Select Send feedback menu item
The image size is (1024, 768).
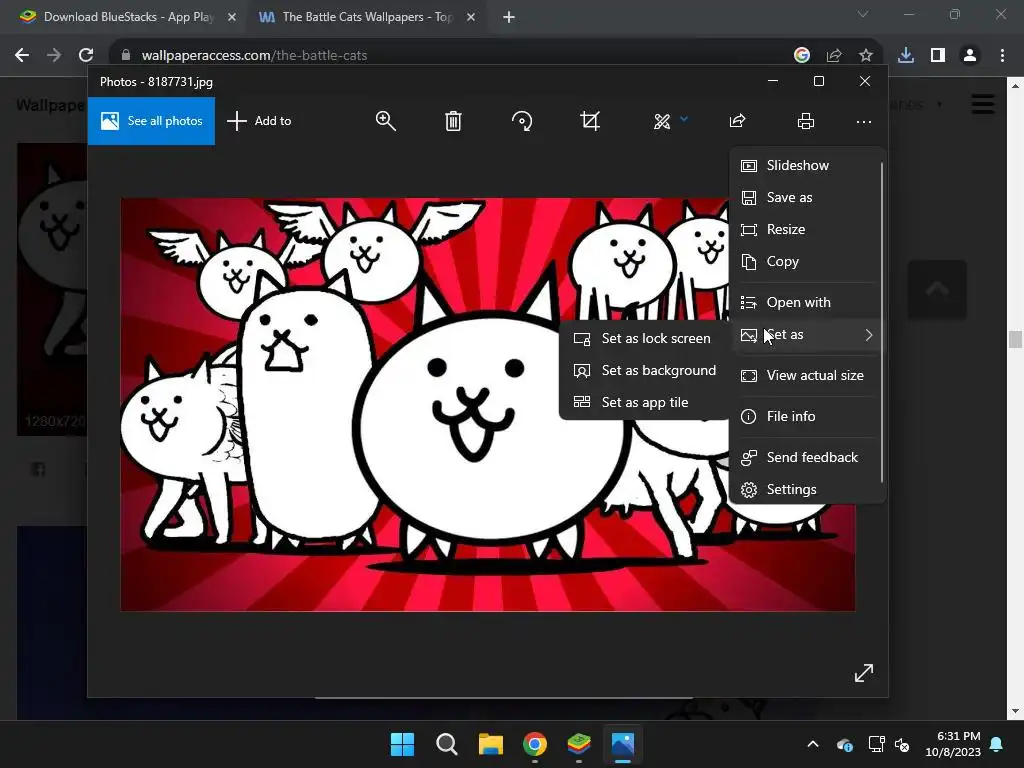pyautogui.click(x=805, y=458)
